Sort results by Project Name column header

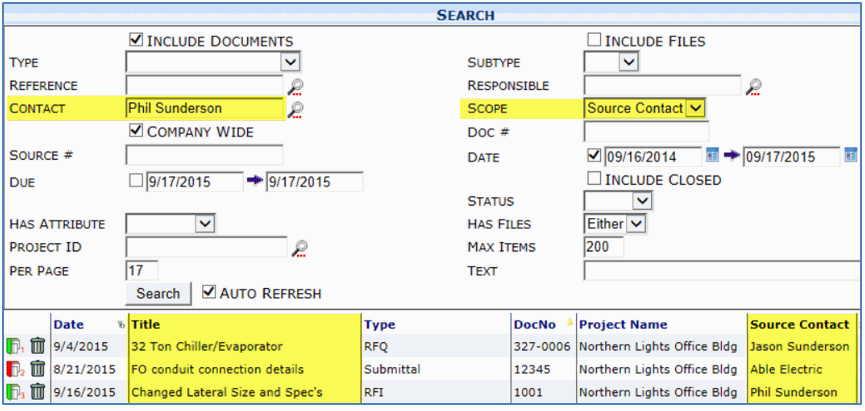(x=623, y=325)
